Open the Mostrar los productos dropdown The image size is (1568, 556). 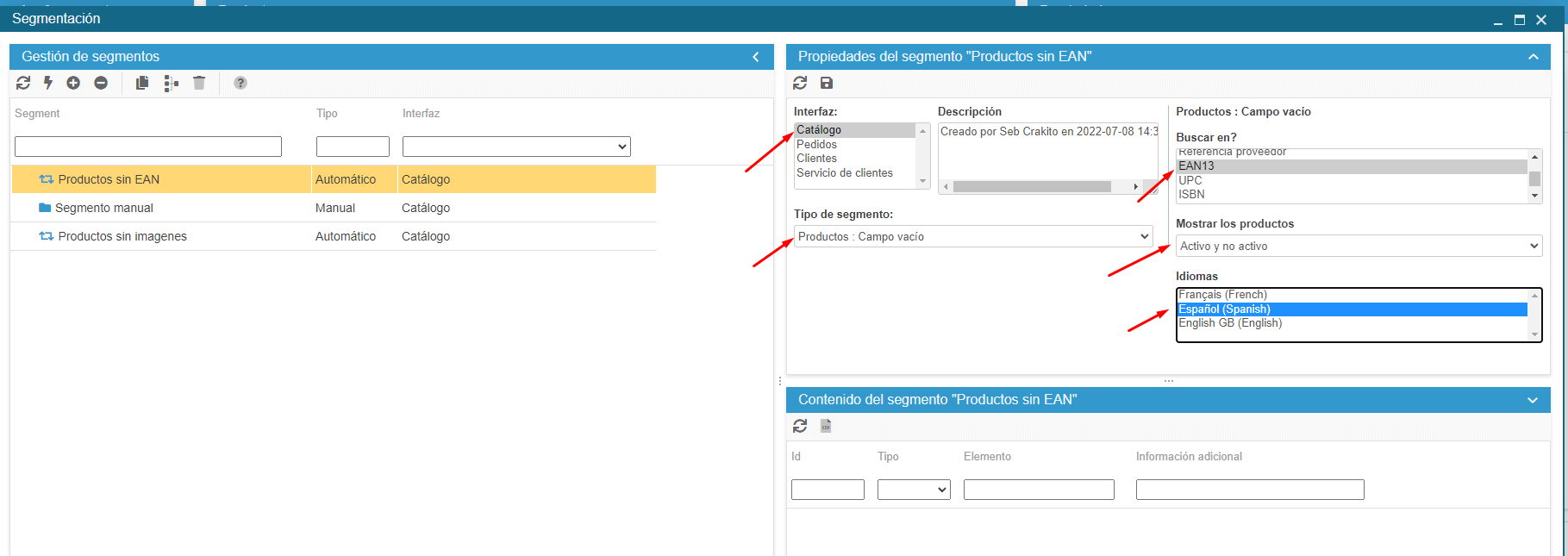click(x=1359, y=246)
